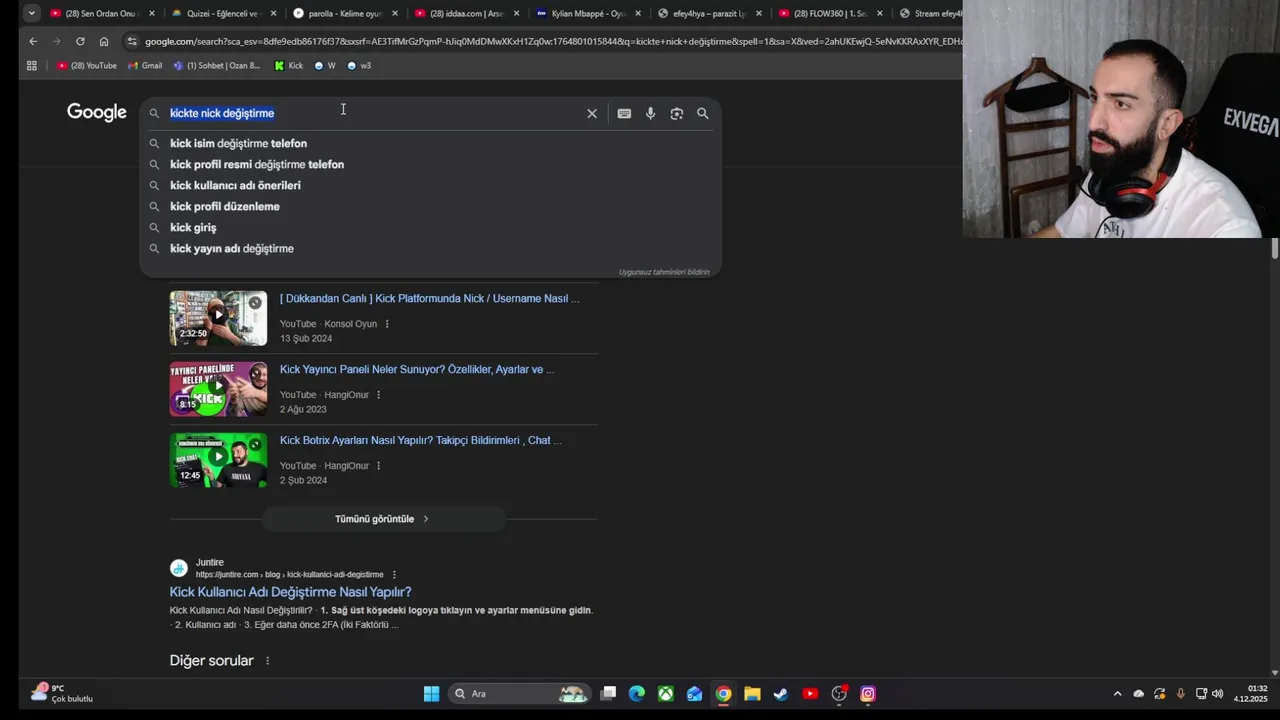
Task: Open more options for Konsol Oyun video
Action: (x=387, y=324)
